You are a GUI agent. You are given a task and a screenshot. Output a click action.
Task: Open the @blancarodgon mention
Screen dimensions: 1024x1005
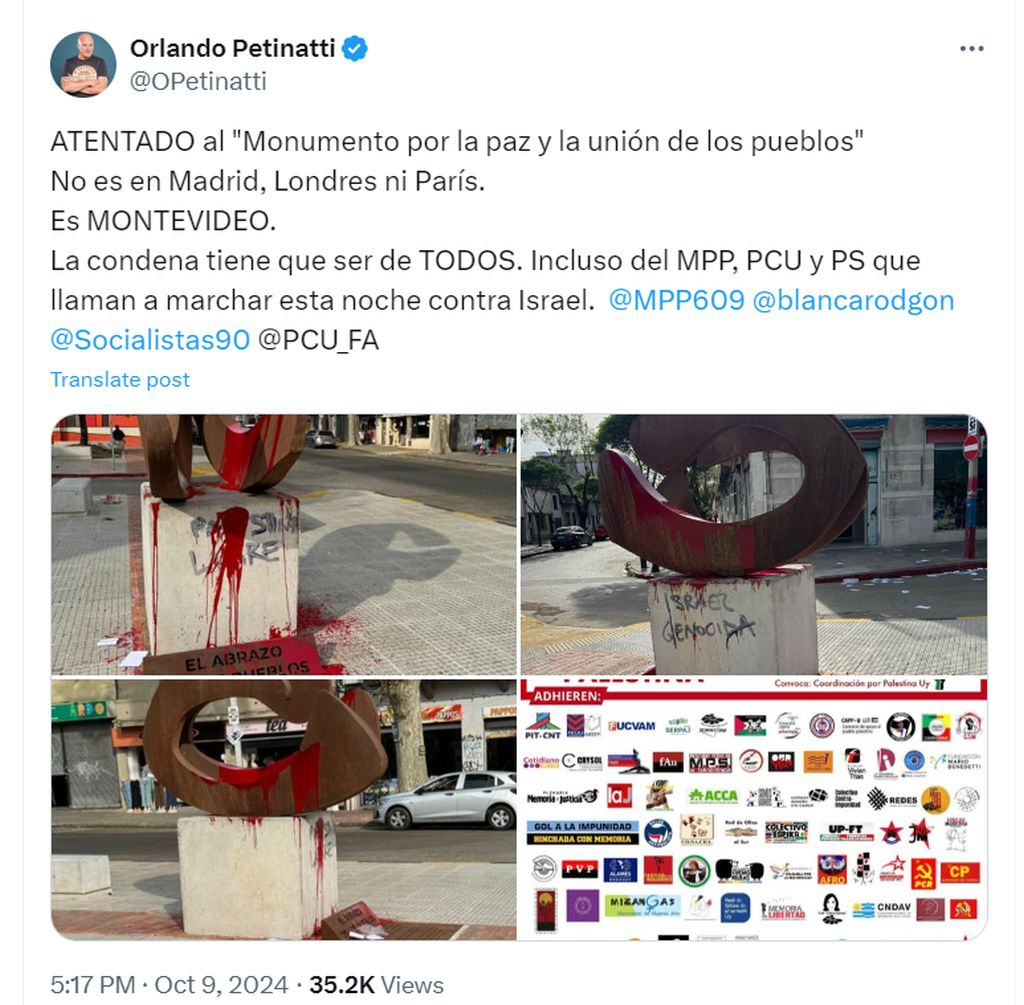coord(853,300)
